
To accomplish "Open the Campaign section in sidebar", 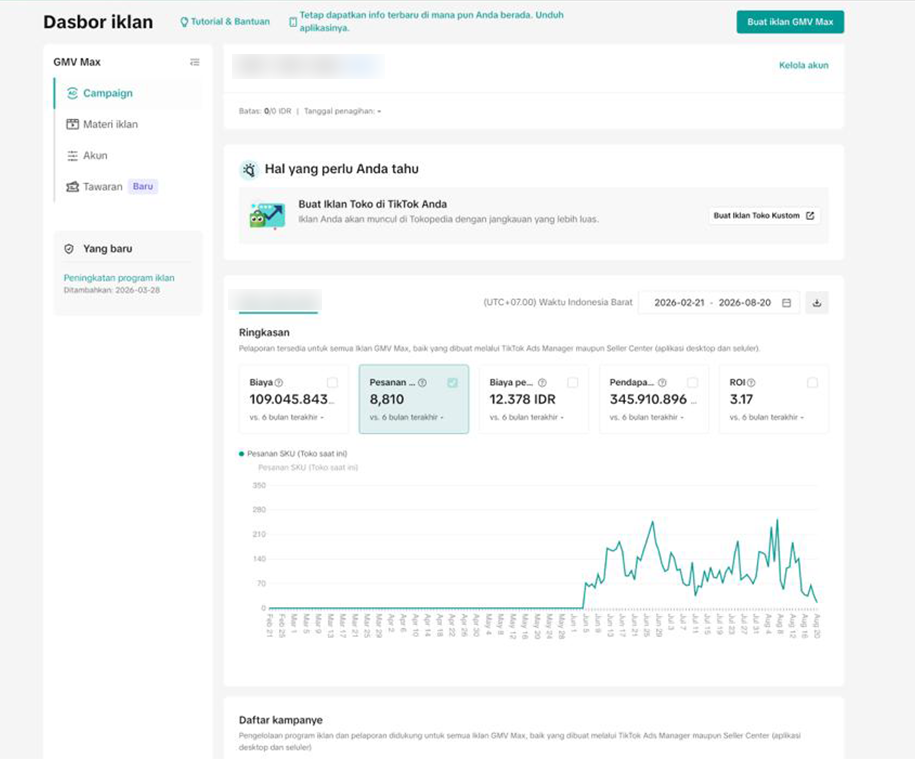I will [x=128, y=93].
